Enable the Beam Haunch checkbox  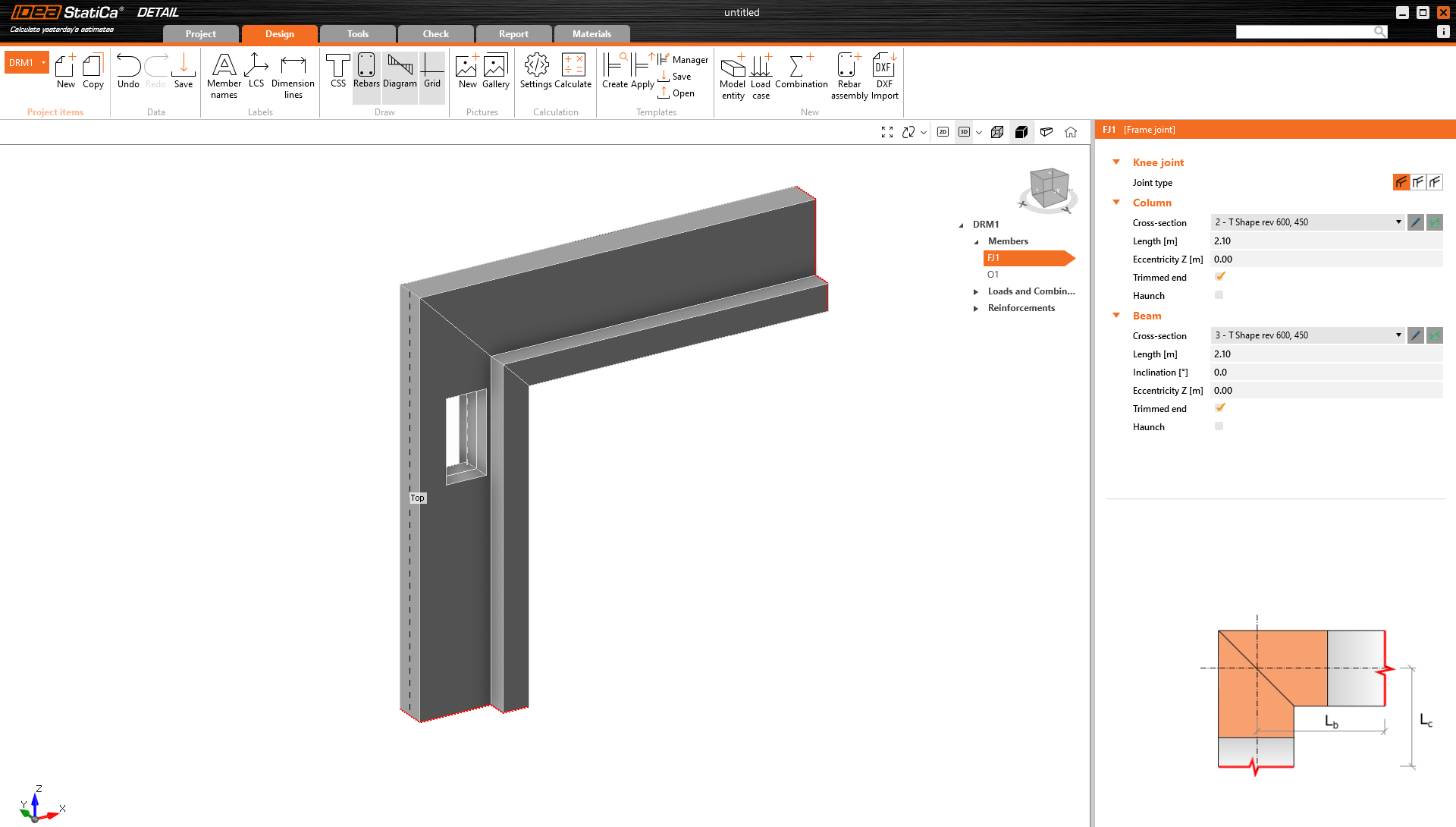coord(1219,426)
